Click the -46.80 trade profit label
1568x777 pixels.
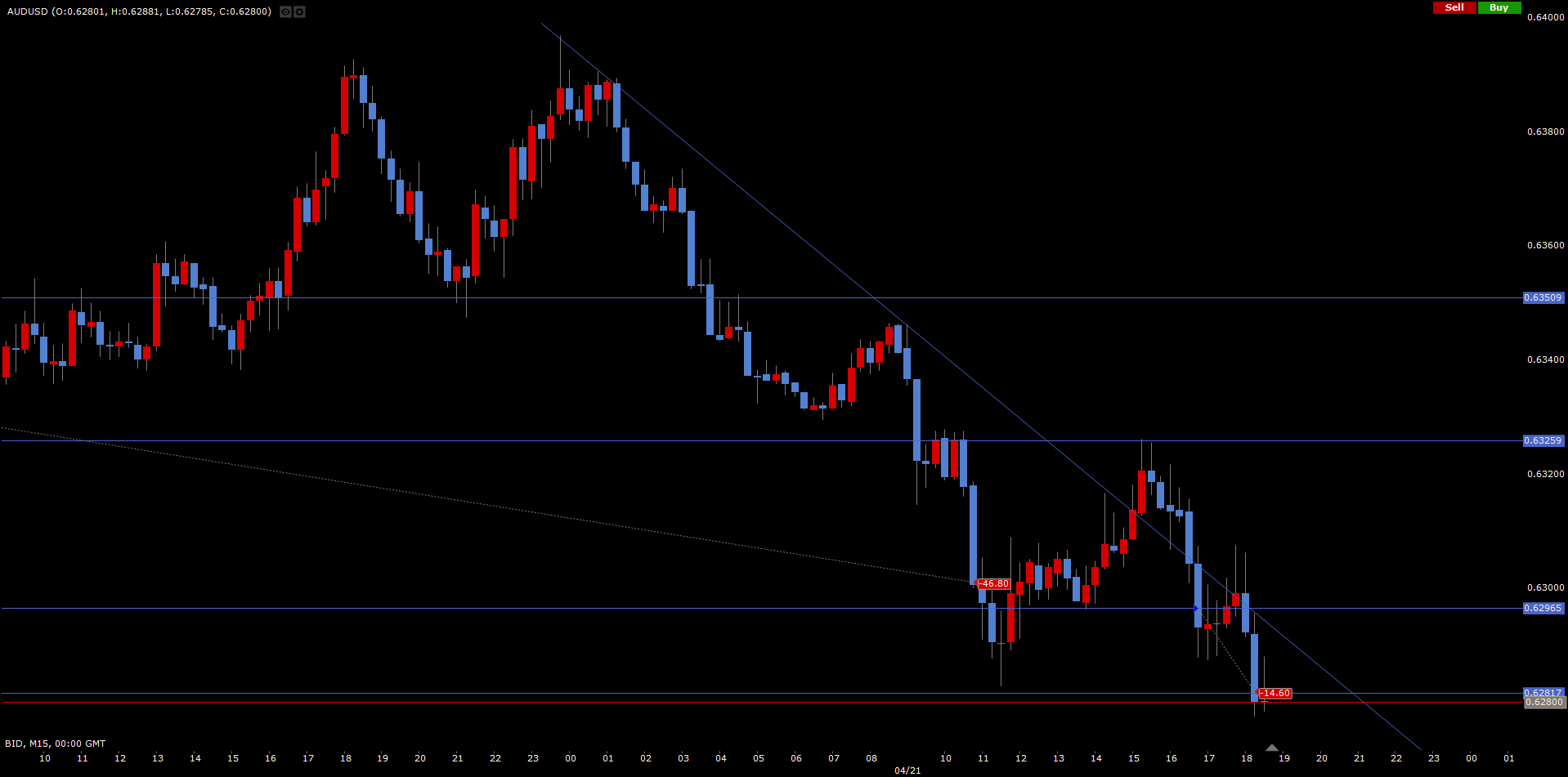tap(994, 584)
